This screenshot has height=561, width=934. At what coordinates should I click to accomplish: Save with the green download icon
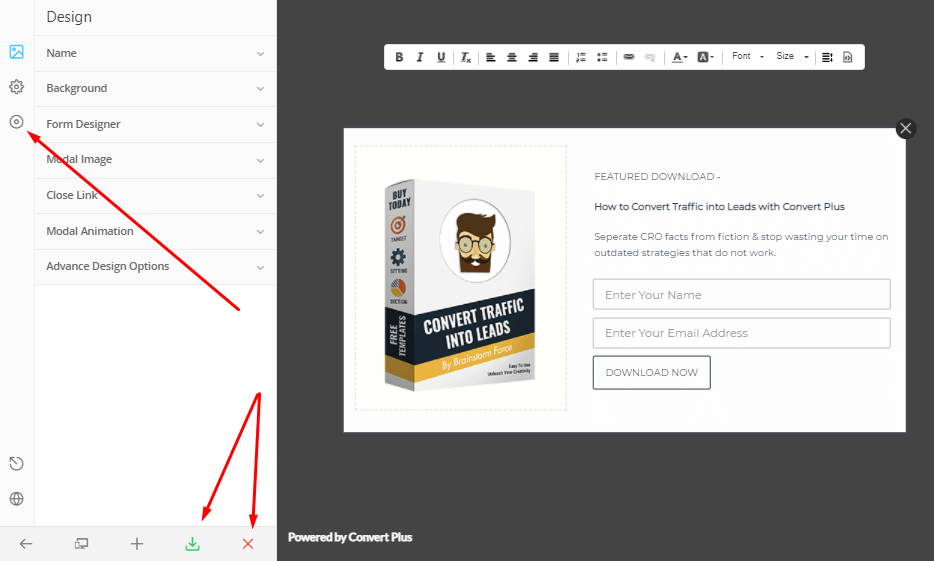click(x=192, y=544)
